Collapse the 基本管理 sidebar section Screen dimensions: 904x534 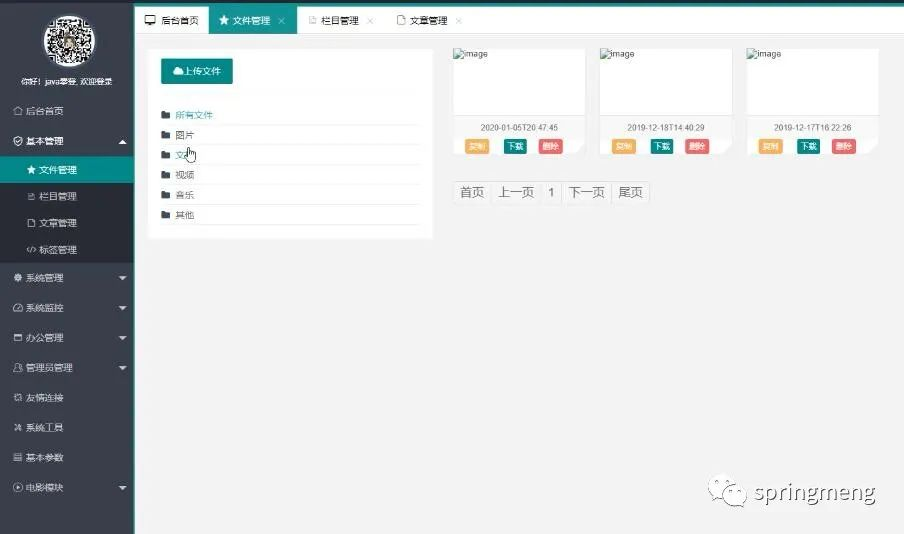(x=122, y=142)
